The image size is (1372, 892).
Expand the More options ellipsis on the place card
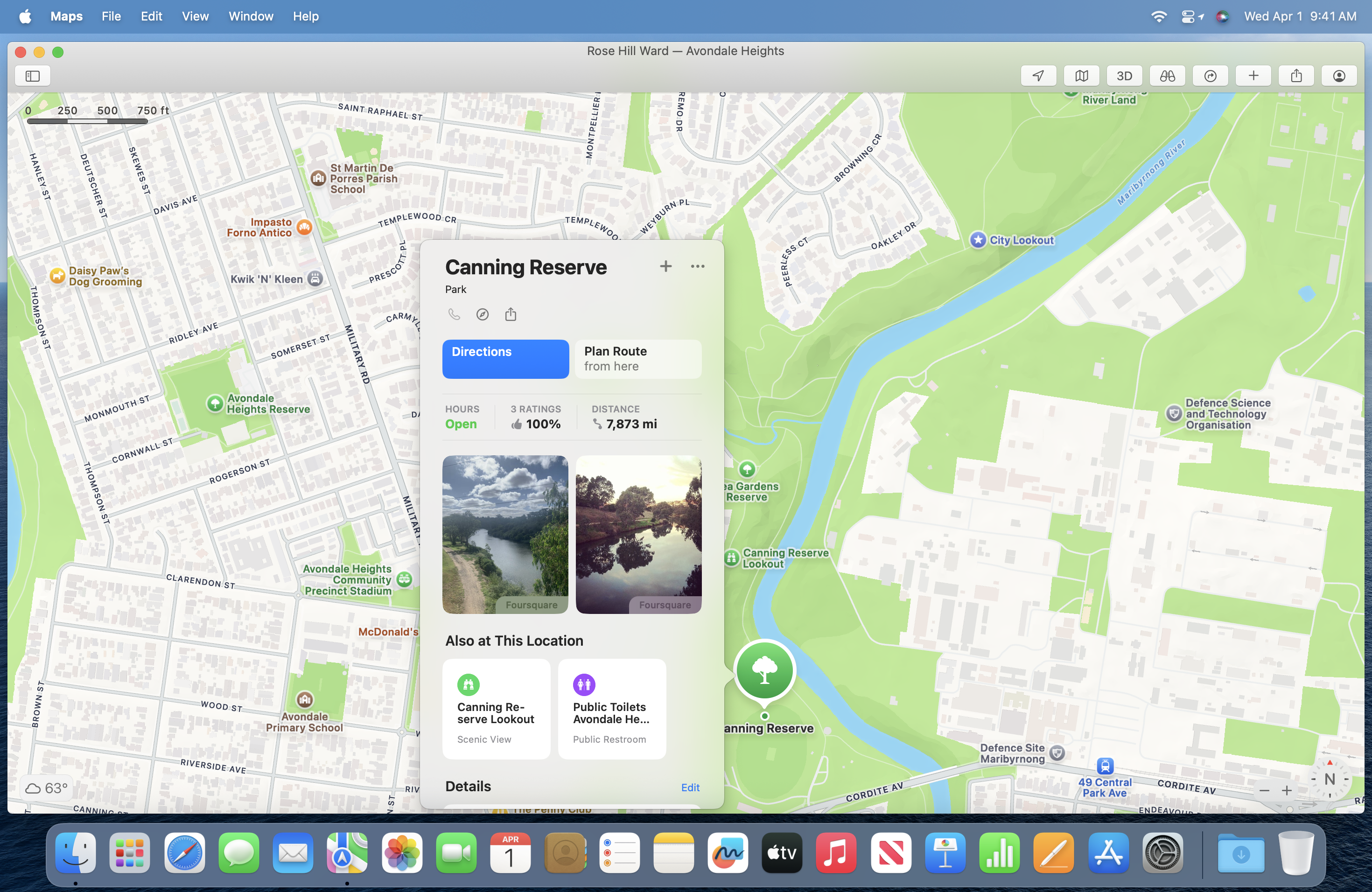point(698,266)
